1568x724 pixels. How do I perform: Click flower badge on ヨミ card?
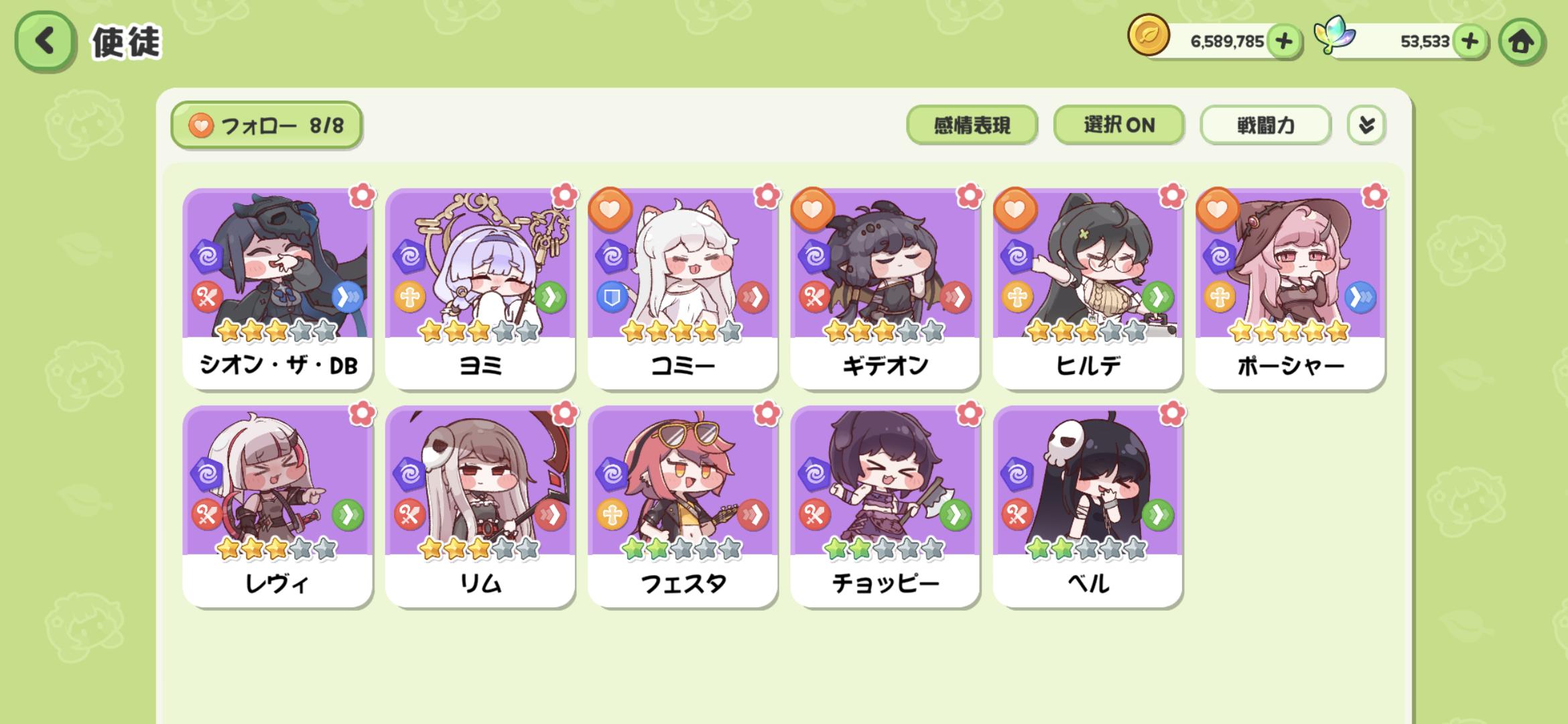click(565, 195)
